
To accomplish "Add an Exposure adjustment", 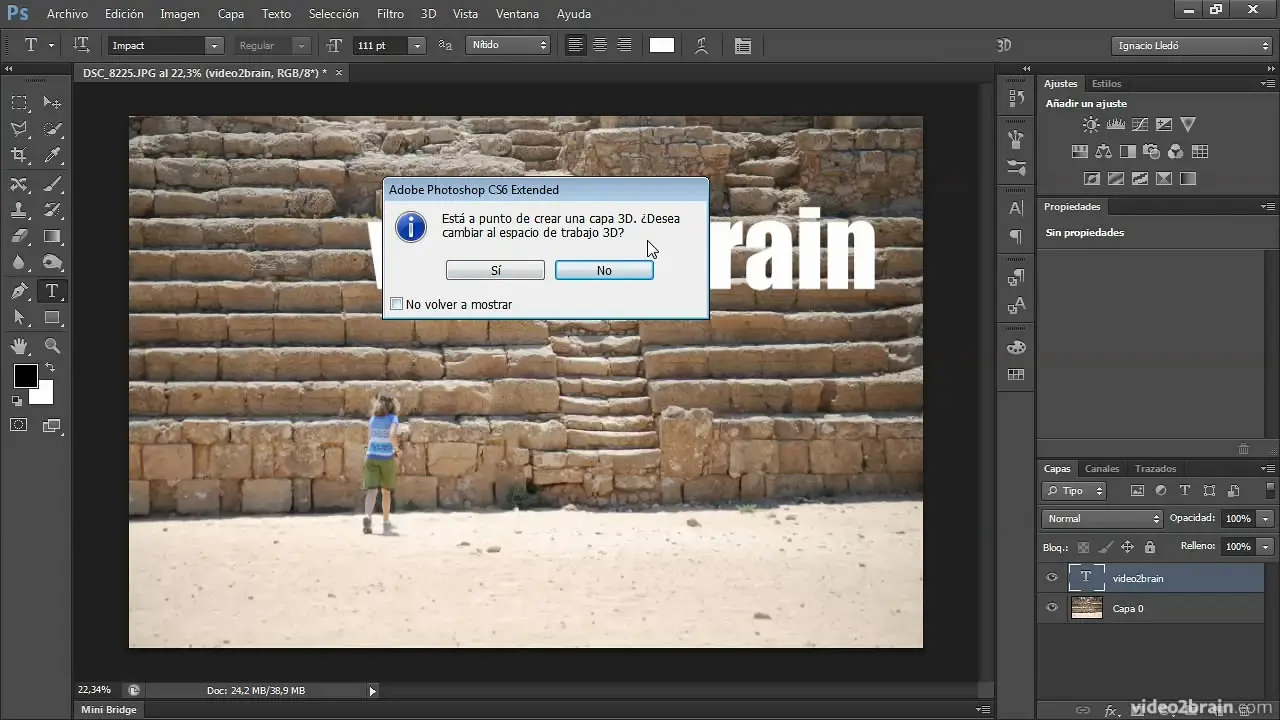I will coord(1163,125).
